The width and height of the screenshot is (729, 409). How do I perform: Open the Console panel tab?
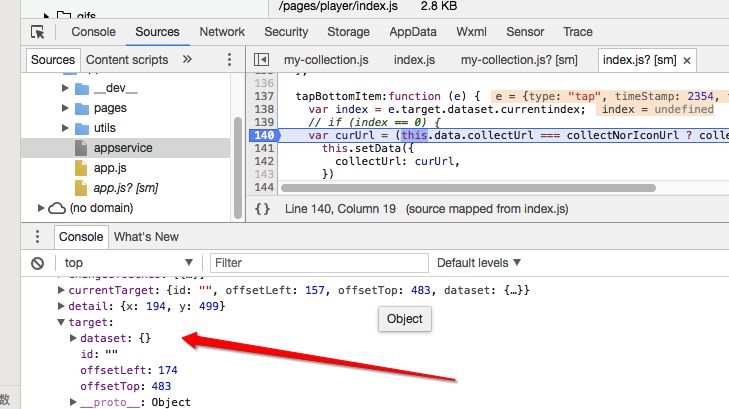[93, 32]
